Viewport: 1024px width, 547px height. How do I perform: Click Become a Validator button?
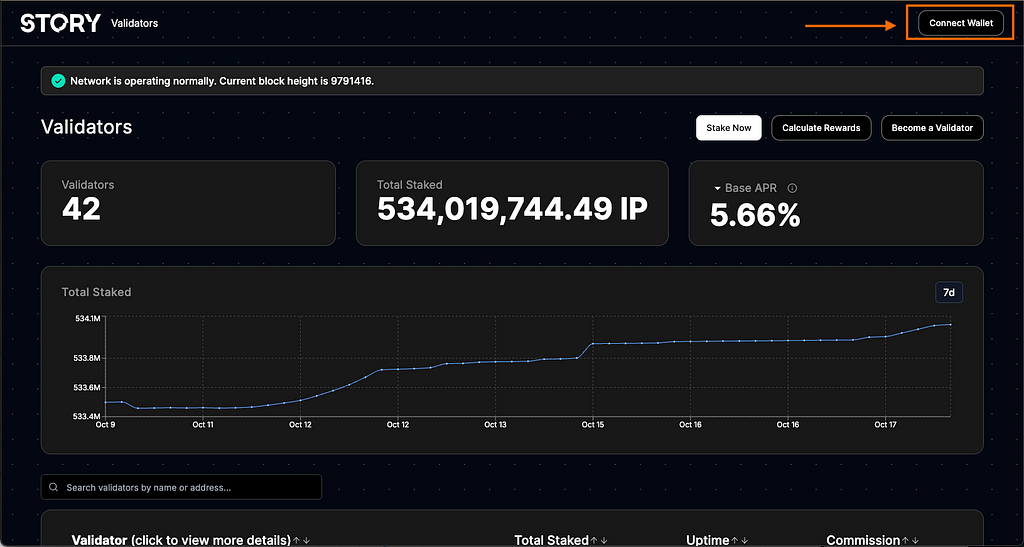coord(932,128)
